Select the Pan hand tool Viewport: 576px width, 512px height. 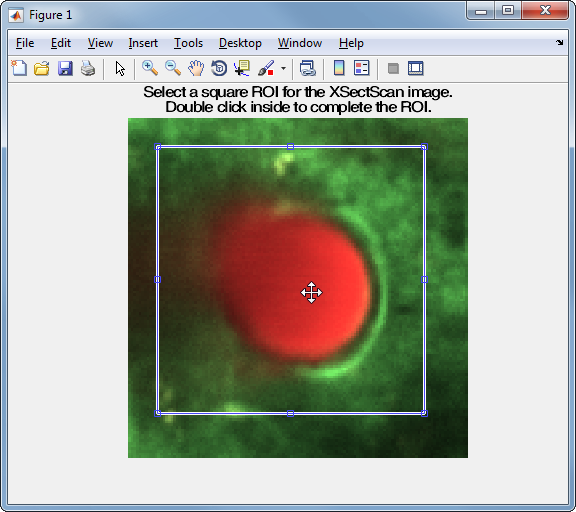coord(196,69)
